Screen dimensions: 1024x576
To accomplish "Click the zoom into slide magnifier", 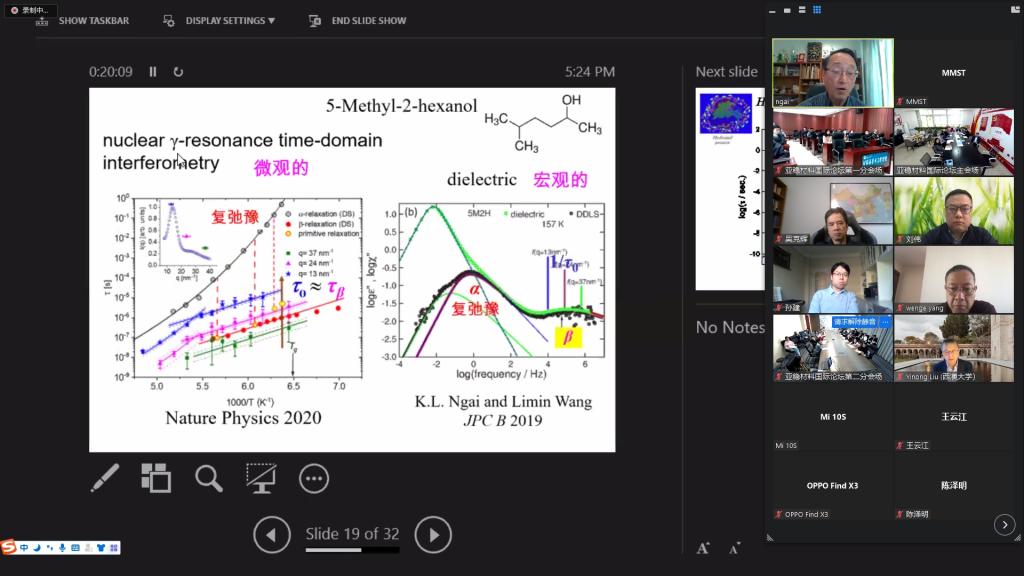I will [208, 478].
